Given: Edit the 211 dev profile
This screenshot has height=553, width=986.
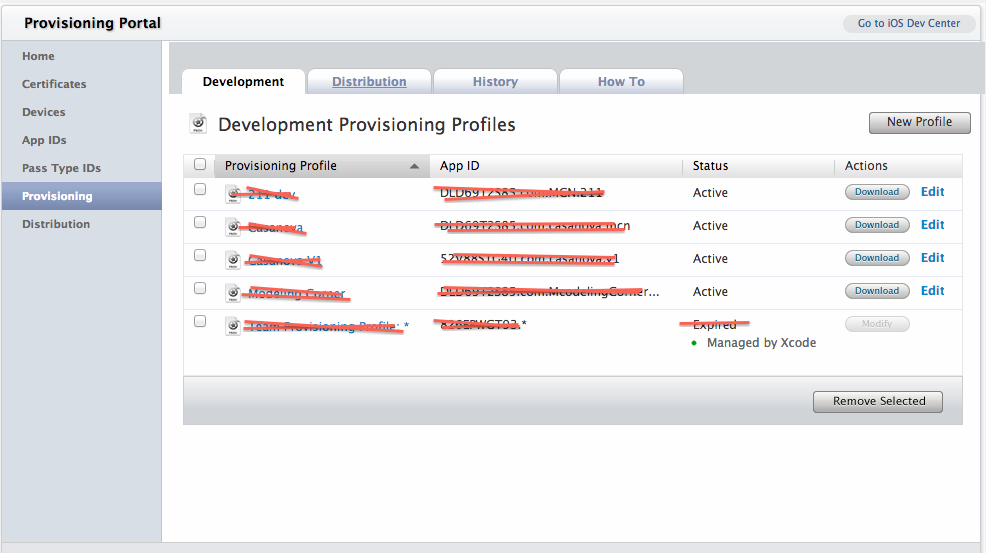Looking at the screenshot, I should (933, 192).
